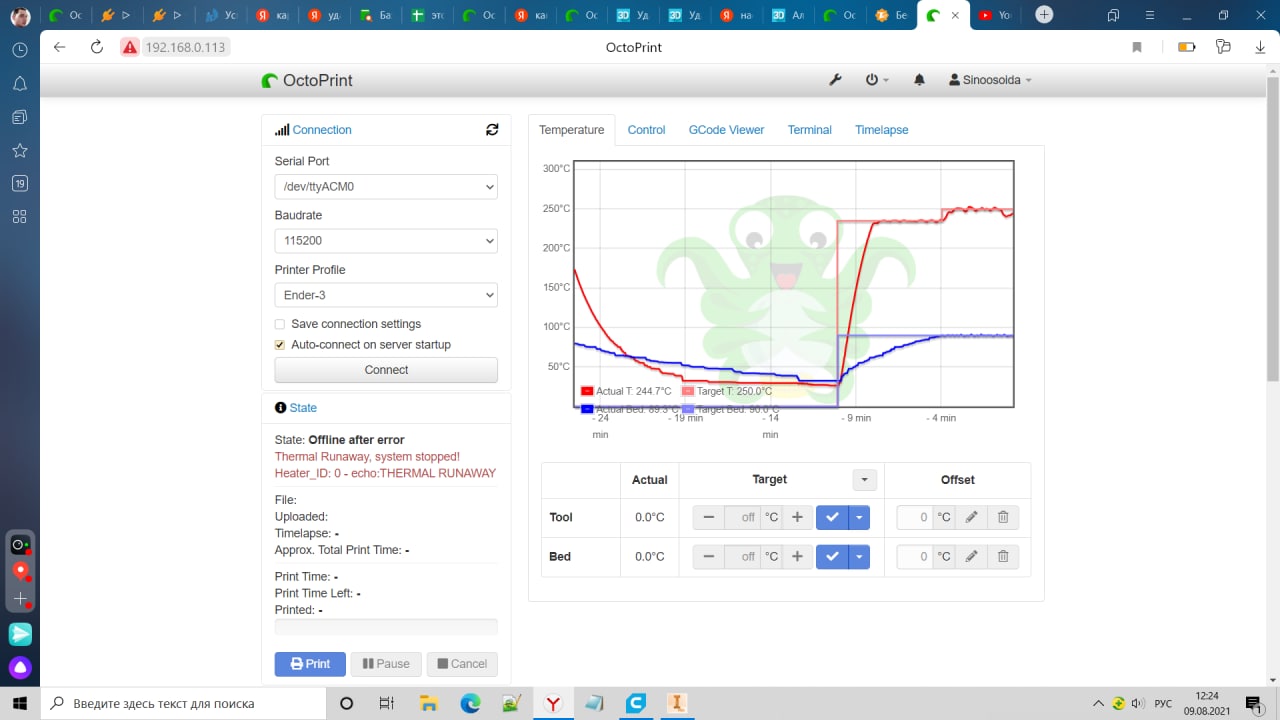The image size is (1280, 720).
Task: Click the OctoPrint logo in navbar
Action: [307, 80]
